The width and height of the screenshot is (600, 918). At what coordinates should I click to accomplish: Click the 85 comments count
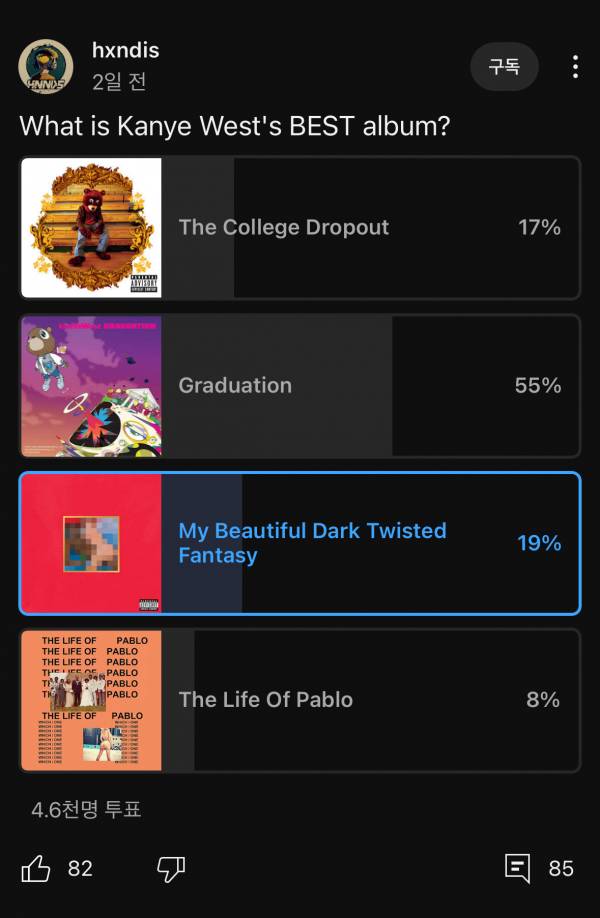561,868
